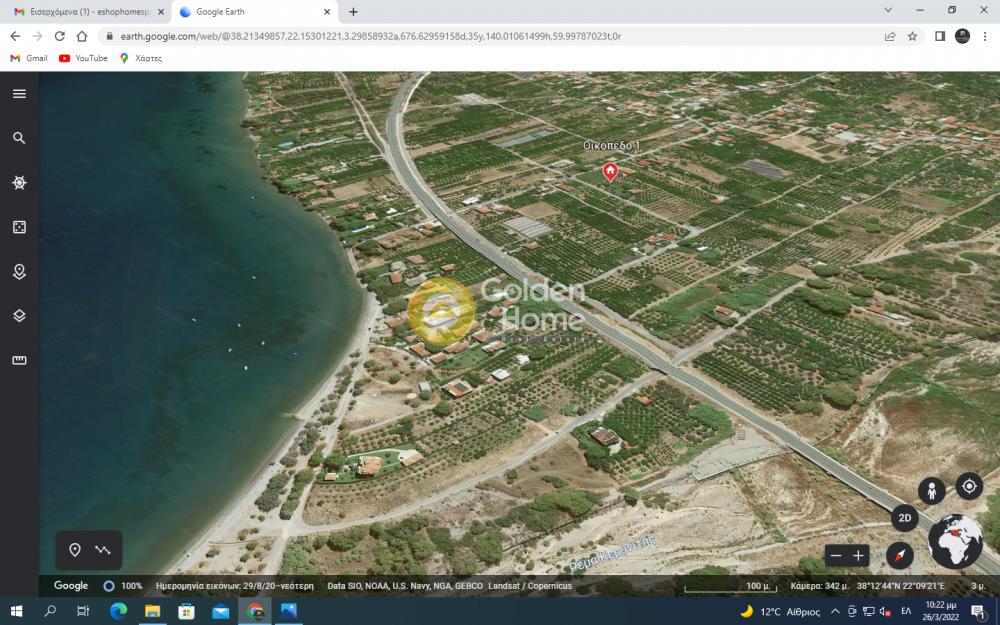Click the Search magnifier in Earth sidebar
The width and height of the screenshot is (1000, 625).
[x=19, y=138]
